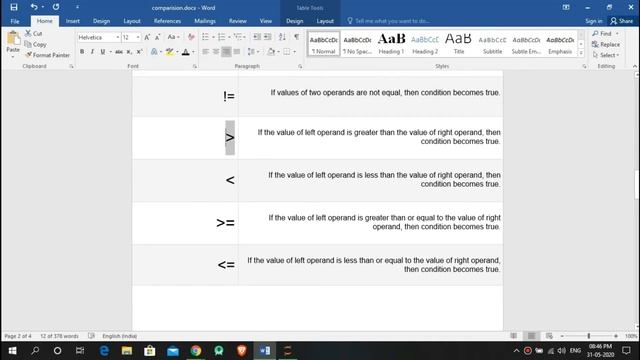The image size is (640, 360).
Task: Toggle strikethrough formatting
Action: click(118, 52)
